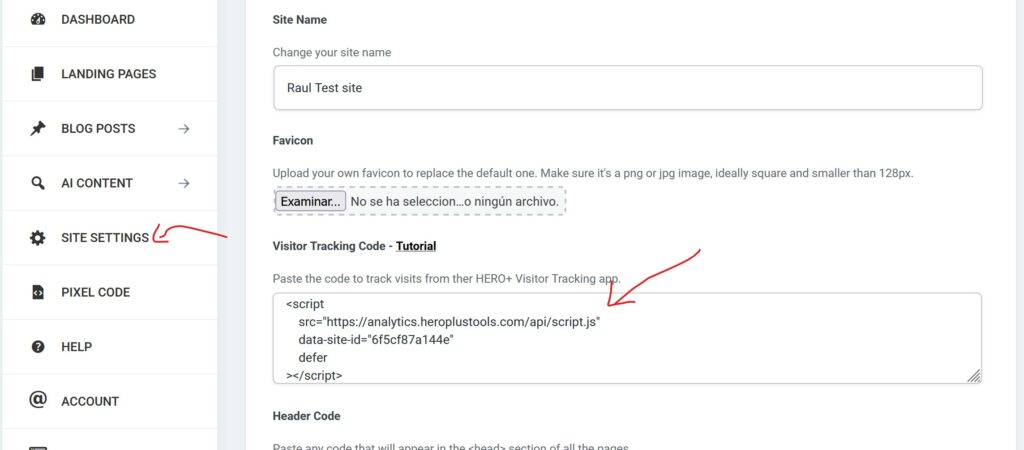Open the Dashboard menu item
Screen dimensions: 1024x450
pyautogui.click(x=98, y=19)
